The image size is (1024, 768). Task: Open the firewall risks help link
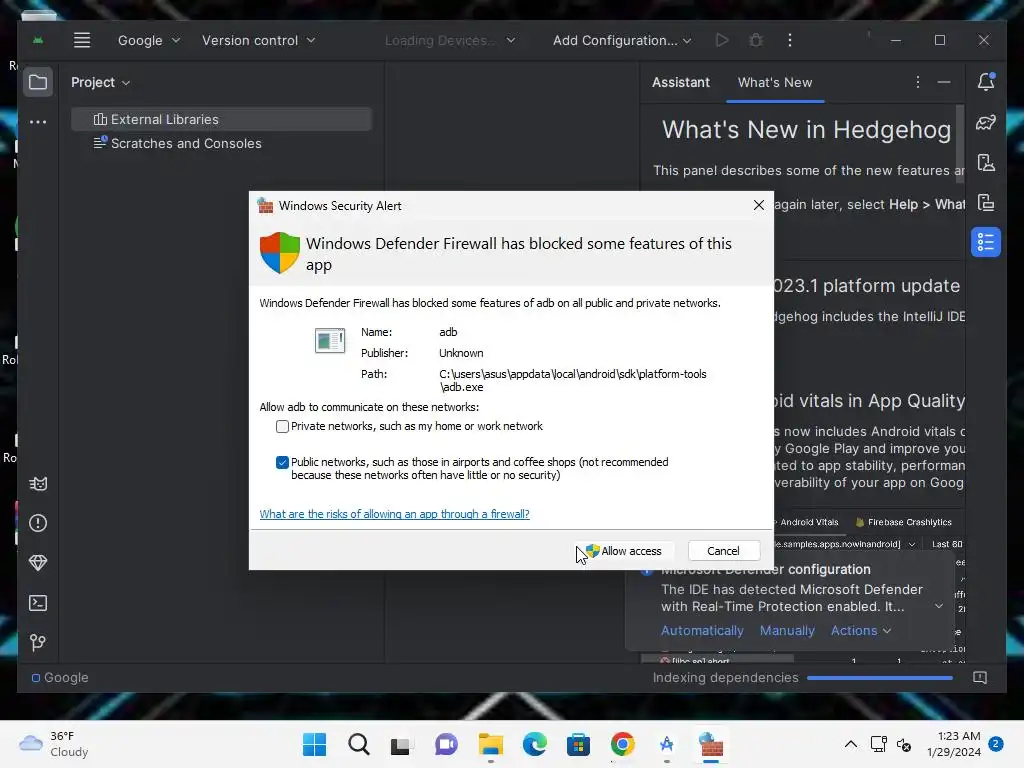(x=394, y=514)
